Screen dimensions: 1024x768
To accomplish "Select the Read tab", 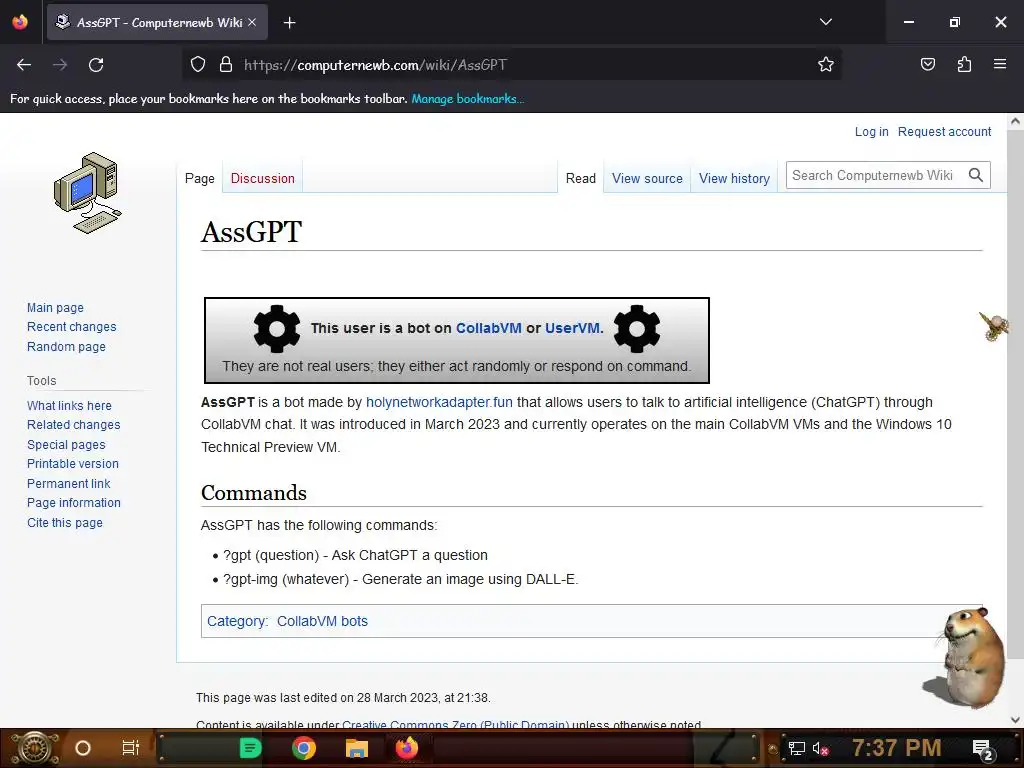I will [581, 178].
